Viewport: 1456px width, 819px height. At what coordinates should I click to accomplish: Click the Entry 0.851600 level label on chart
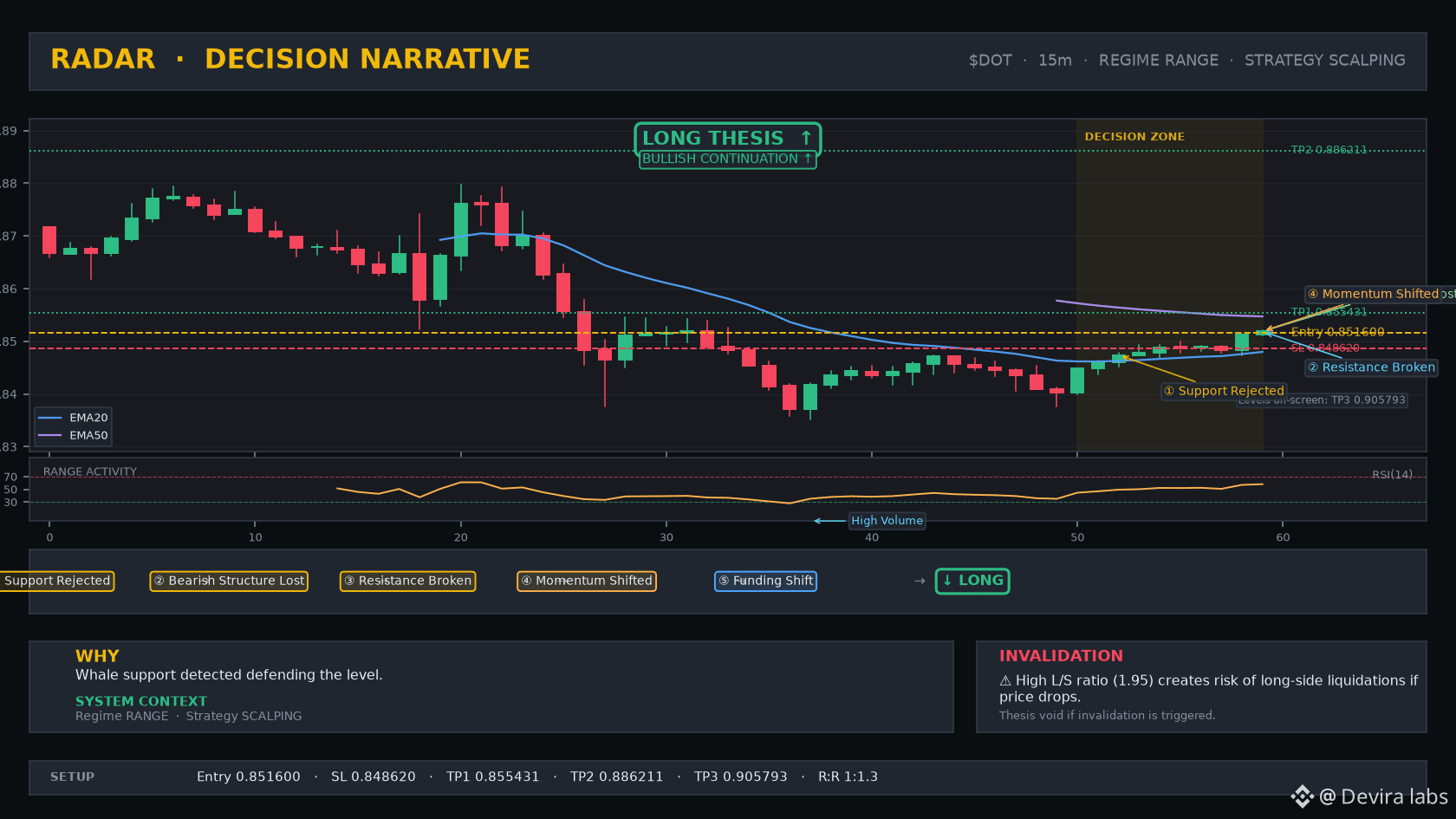point(1337,332)
